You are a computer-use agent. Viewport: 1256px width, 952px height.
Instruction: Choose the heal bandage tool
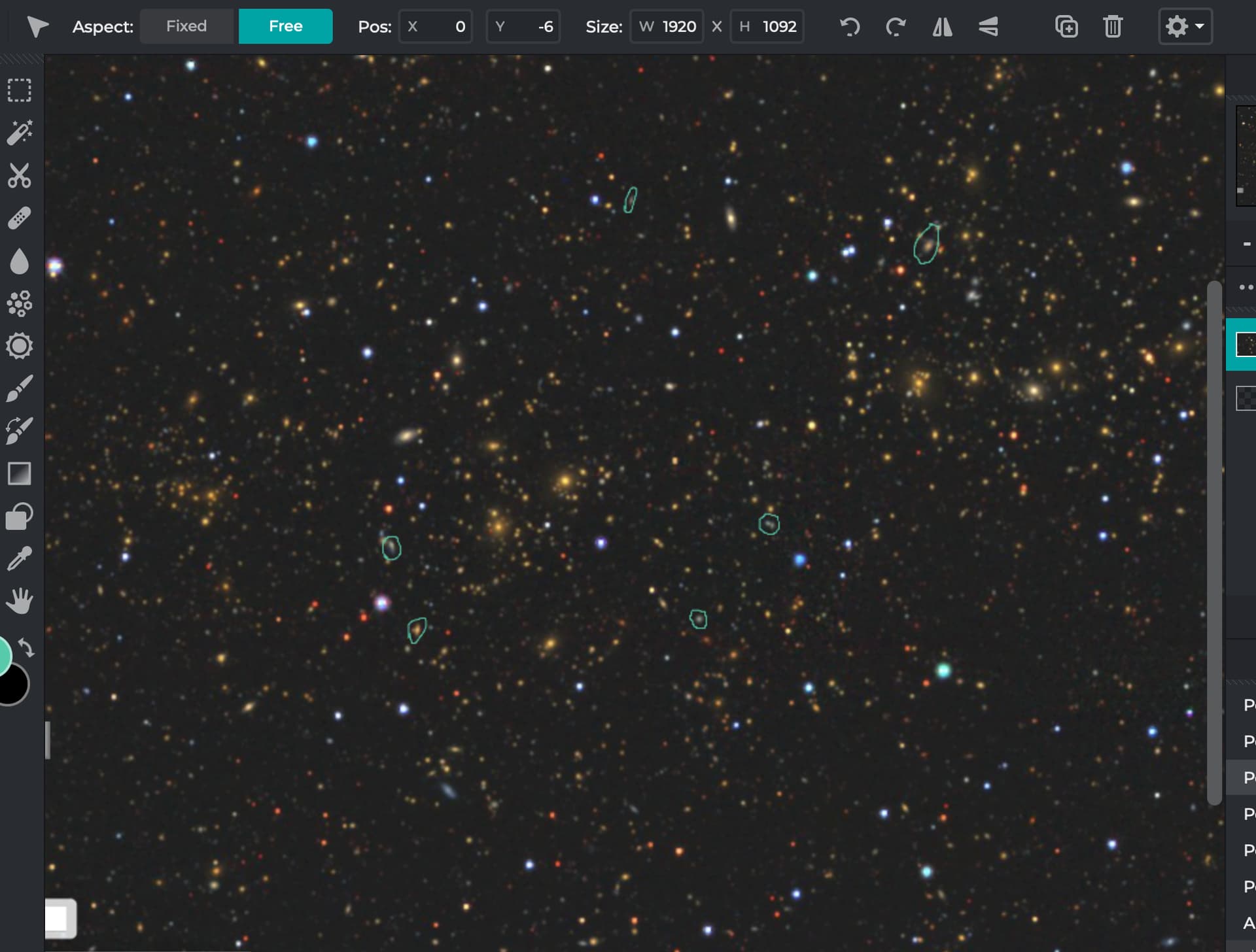click(20, 218)
